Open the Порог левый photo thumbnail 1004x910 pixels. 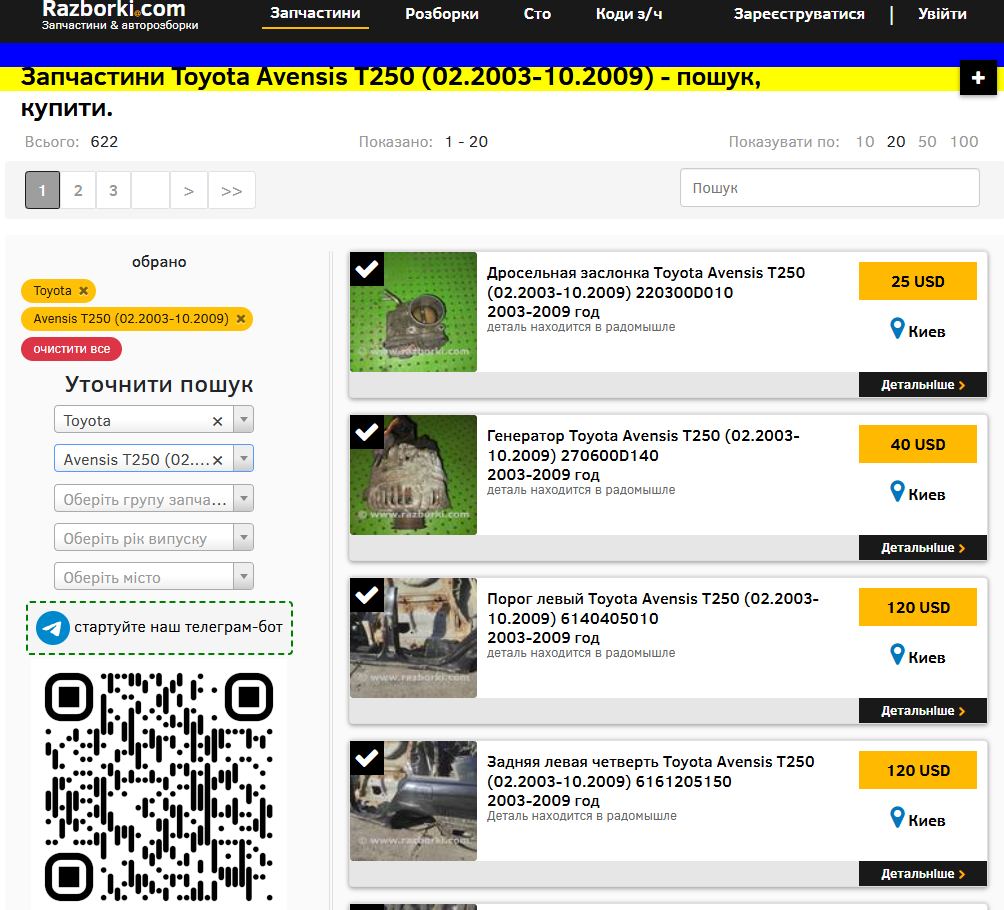coord(414,638)
